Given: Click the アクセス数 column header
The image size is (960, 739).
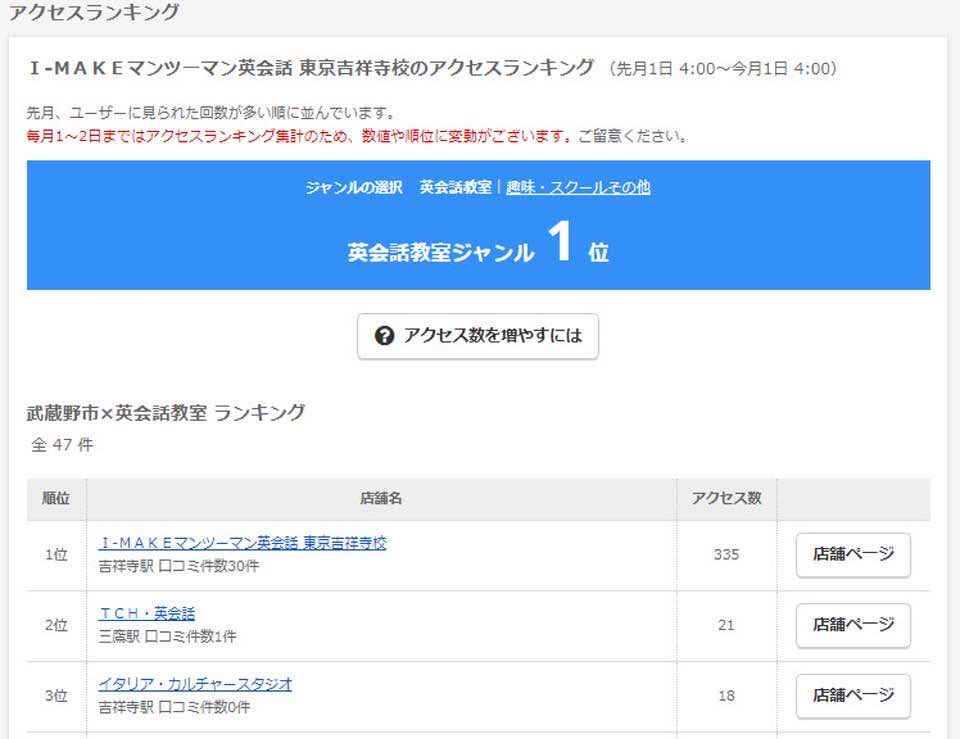Looking at the screenshot, I should (x=726, y=498).
